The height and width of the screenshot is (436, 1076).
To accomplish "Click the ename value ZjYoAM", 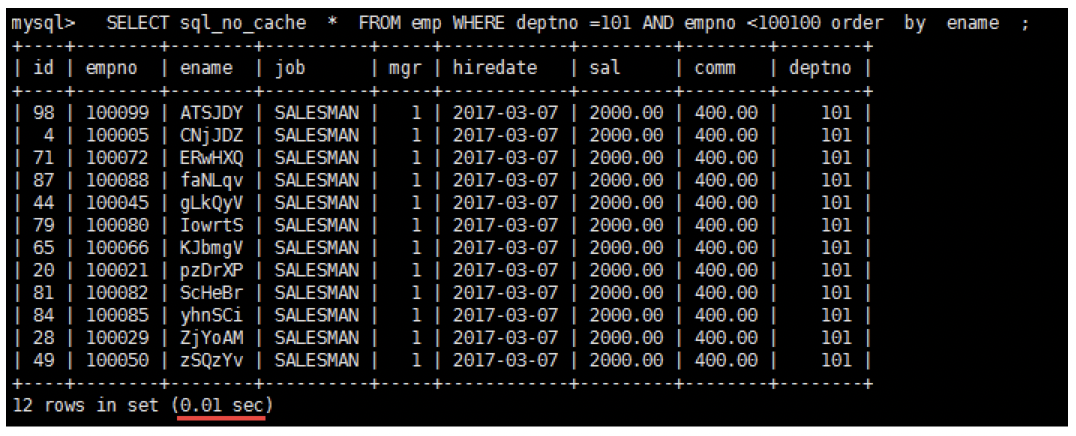I will pyautogui.click(x=211, y=339).
